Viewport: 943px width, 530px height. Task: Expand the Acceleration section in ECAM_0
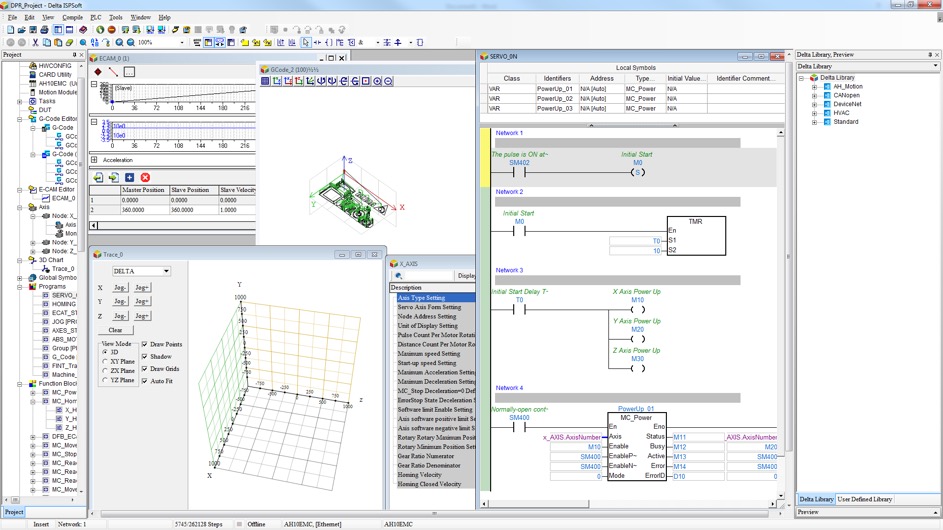pos(95,160)
